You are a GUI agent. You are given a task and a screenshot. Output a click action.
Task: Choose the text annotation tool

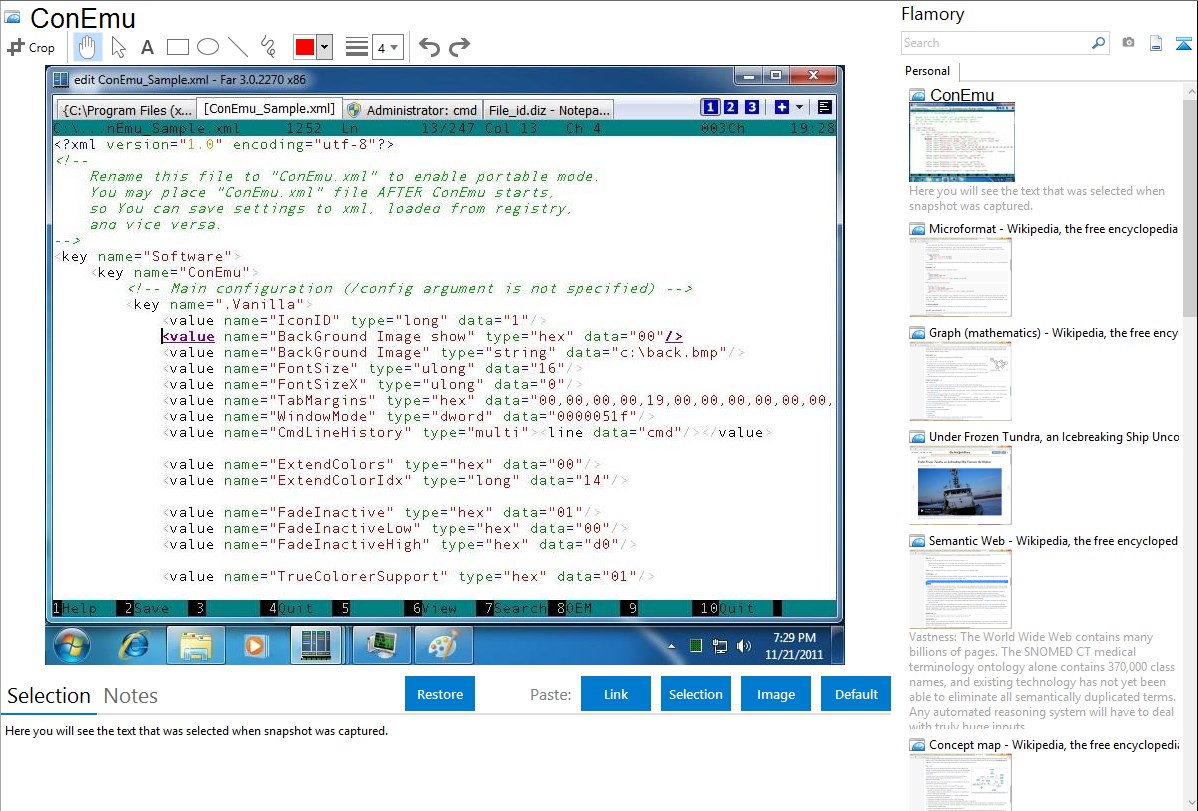147,47
